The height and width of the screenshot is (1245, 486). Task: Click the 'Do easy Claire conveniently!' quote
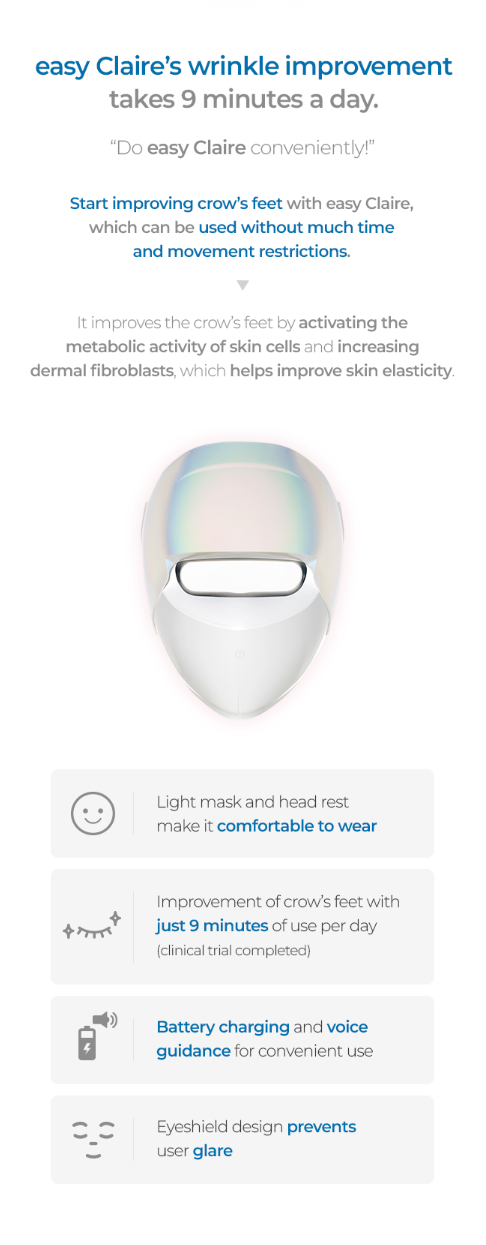[x=243, y=150]
